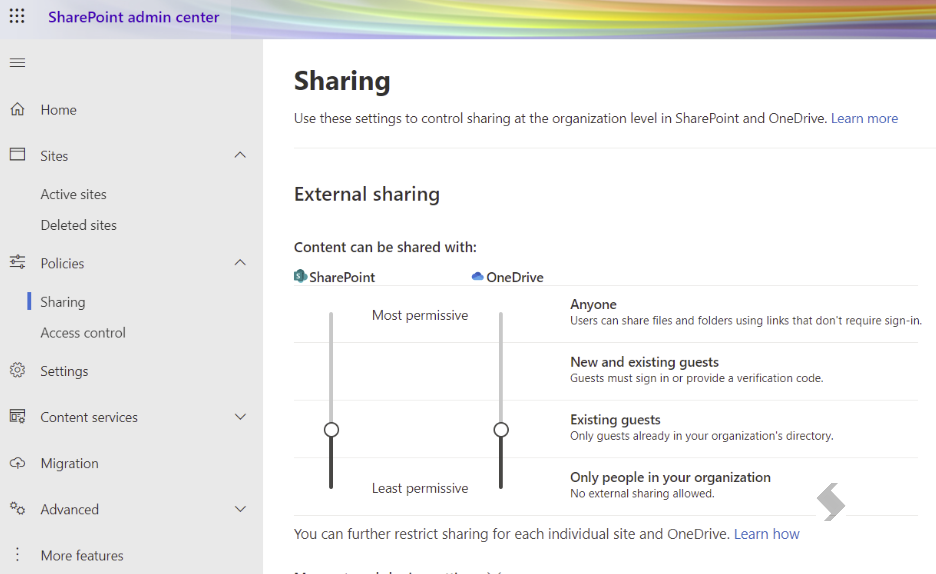
Task: Open the Advanced navigation label
Action: tap(69, 509)
